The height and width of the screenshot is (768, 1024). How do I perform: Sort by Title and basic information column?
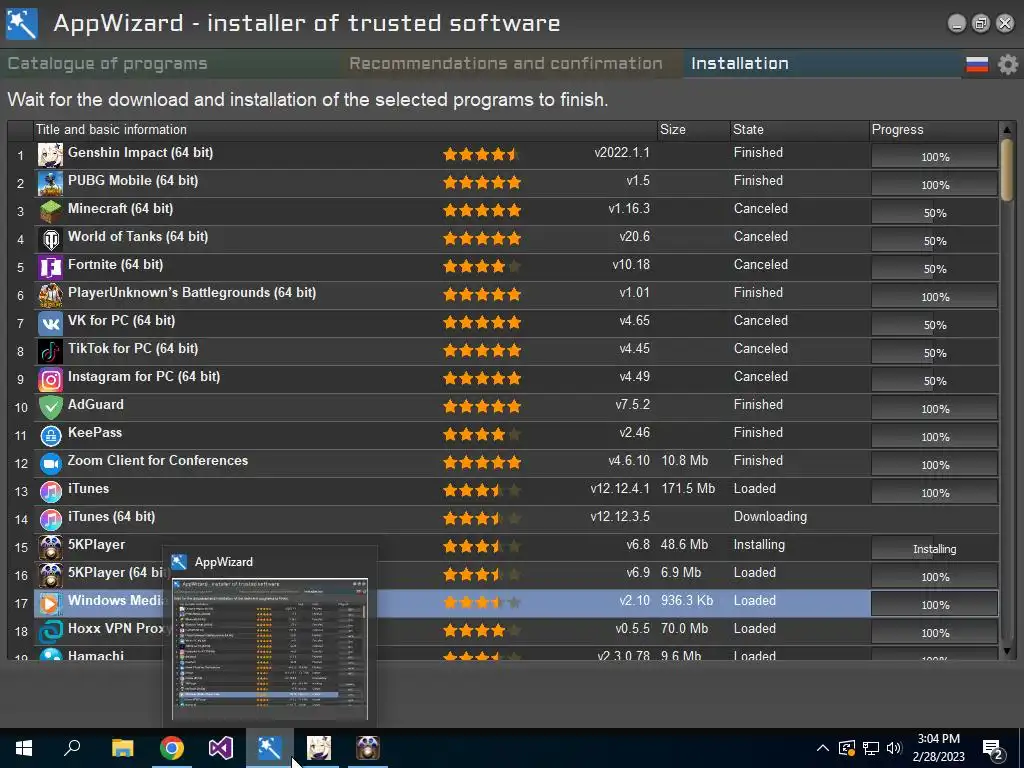pos(345,129)
